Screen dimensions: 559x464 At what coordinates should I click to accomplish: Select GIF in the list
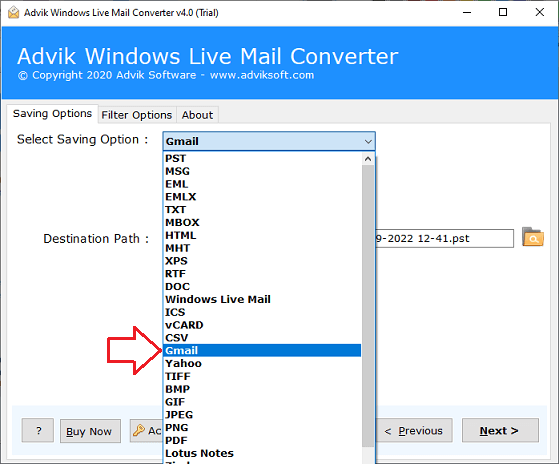[262, 402]
